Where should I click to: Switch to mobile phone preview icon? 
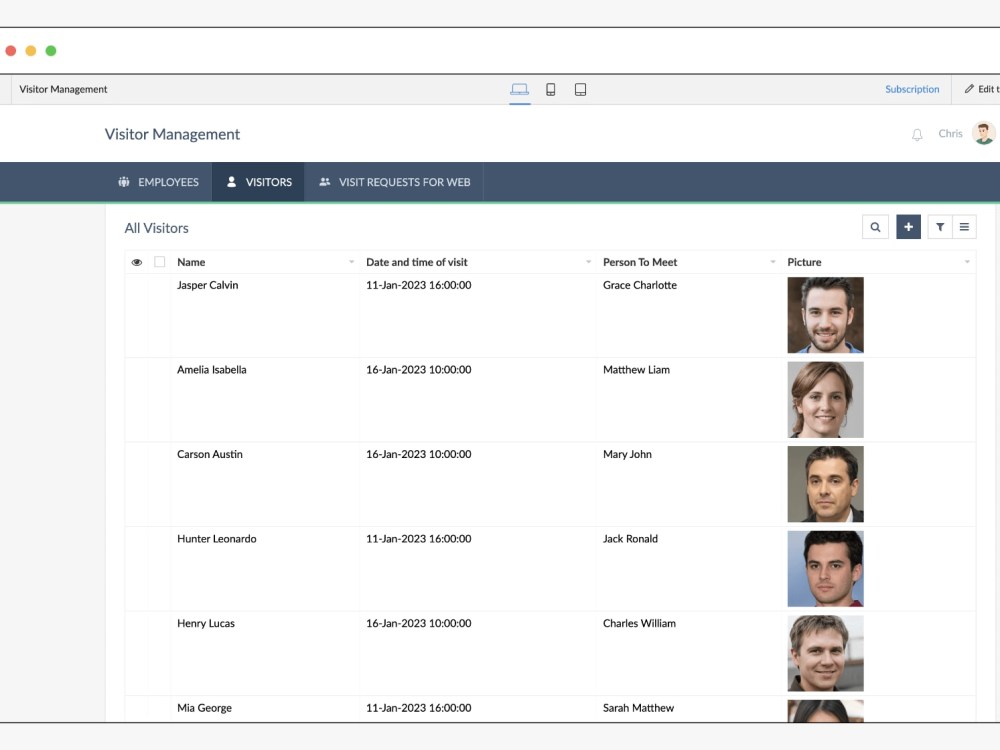click(x=550, y=89)
